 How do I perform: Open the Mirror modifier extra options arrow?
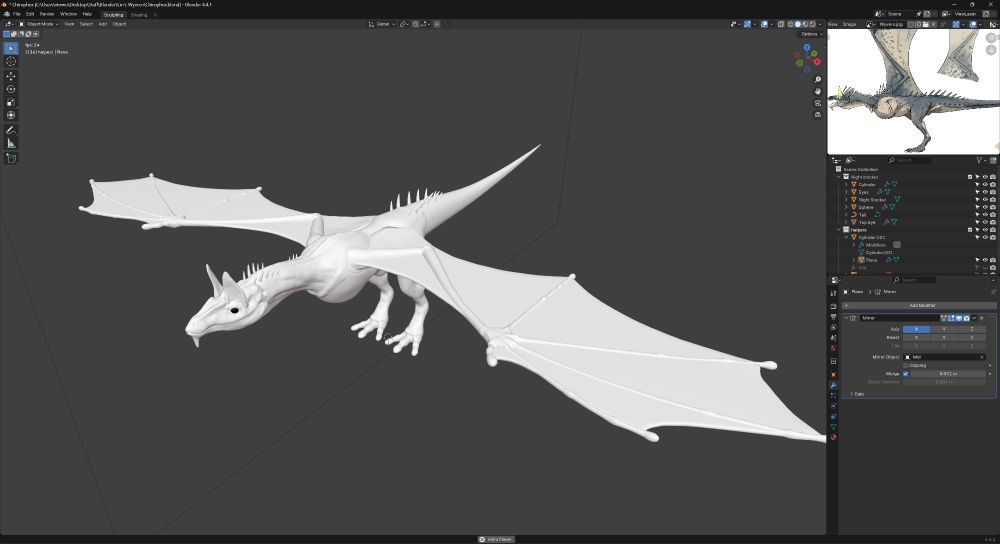(974, 318)
